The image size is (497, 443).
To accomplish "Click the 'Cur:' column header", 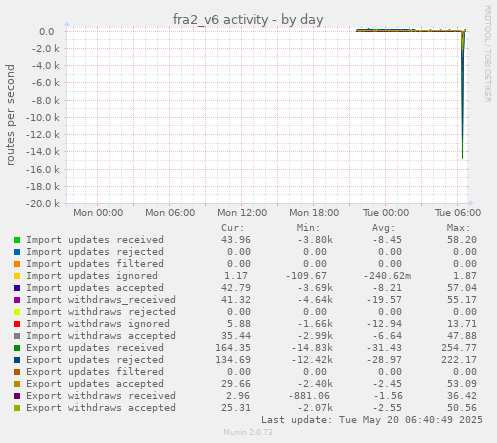I will [233, 228].
